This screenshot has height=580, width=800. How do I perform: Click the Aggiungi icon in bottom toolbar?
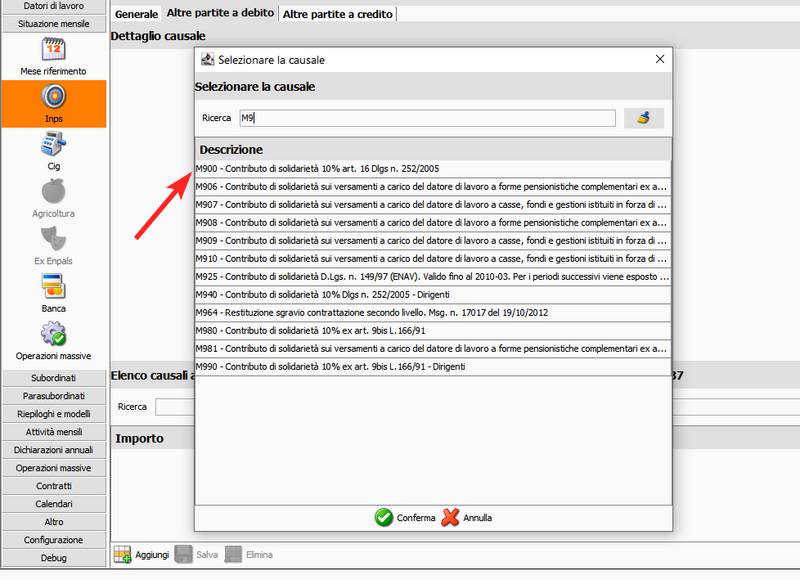[x=123, y=554]
